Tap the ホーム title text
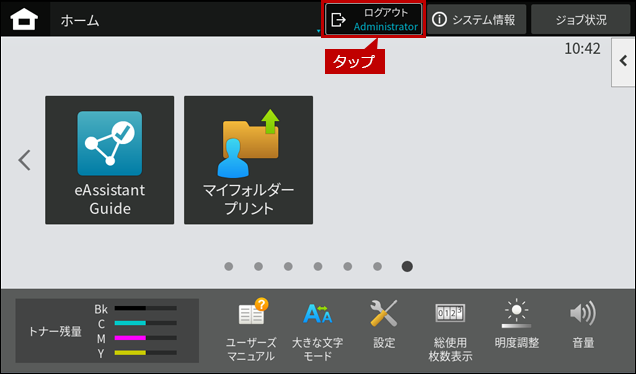Image resolution: width=636 pixels, height=374 pixels. (x=80, y=20)
